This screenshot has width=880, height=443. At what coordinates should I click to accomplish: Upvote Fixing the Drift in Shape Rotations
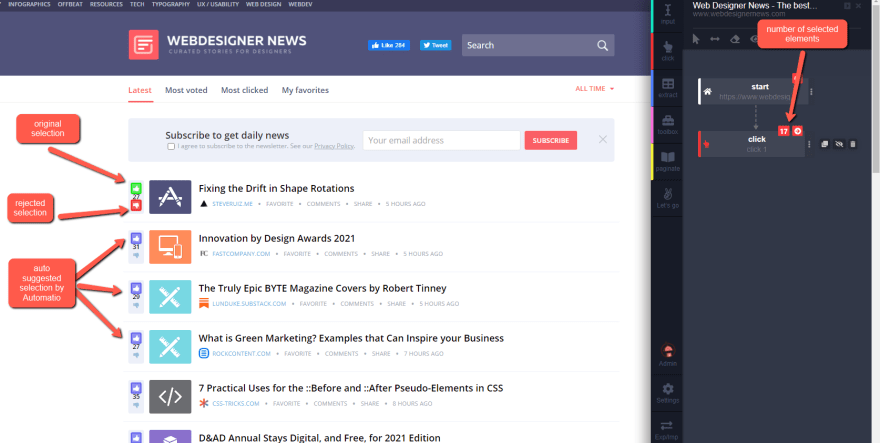click(x=136, y=188)
